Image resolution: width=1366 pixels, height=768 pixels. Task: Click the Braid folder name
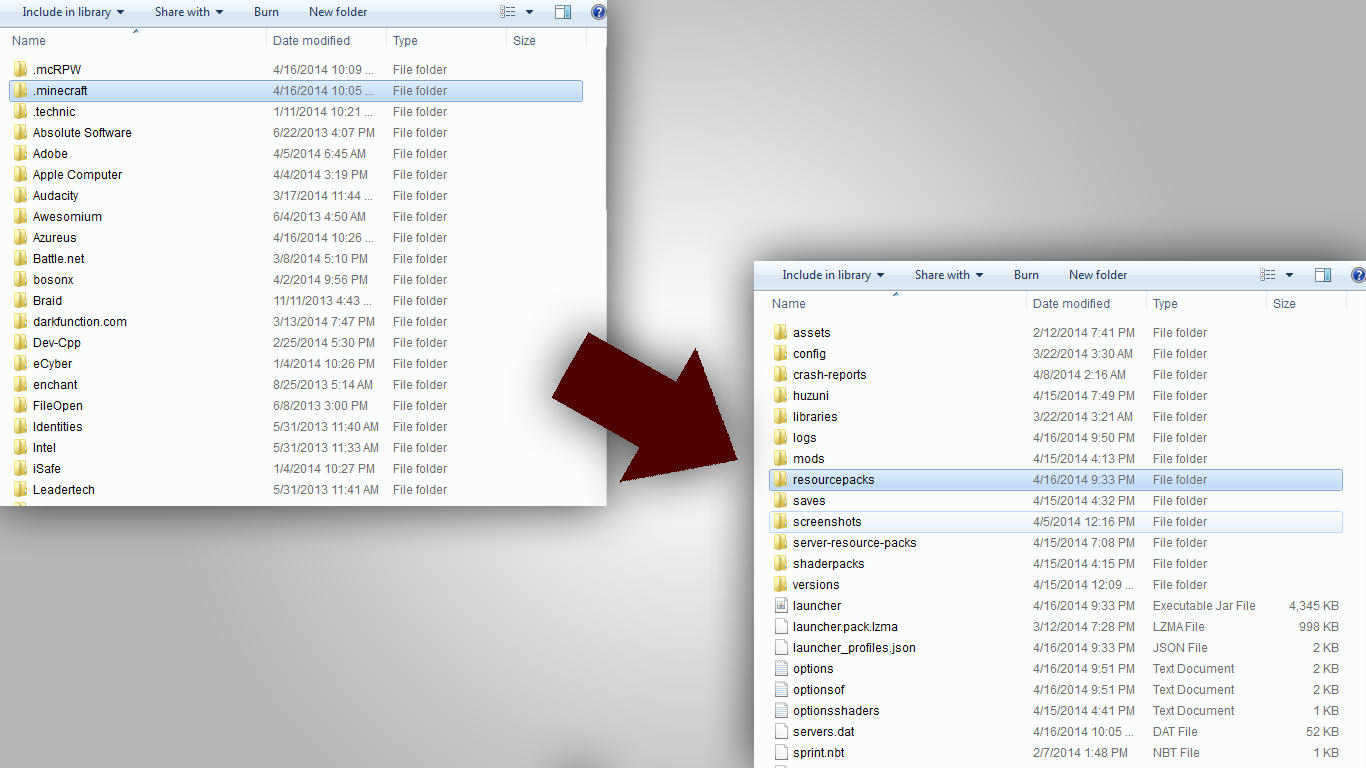(47, 300)
